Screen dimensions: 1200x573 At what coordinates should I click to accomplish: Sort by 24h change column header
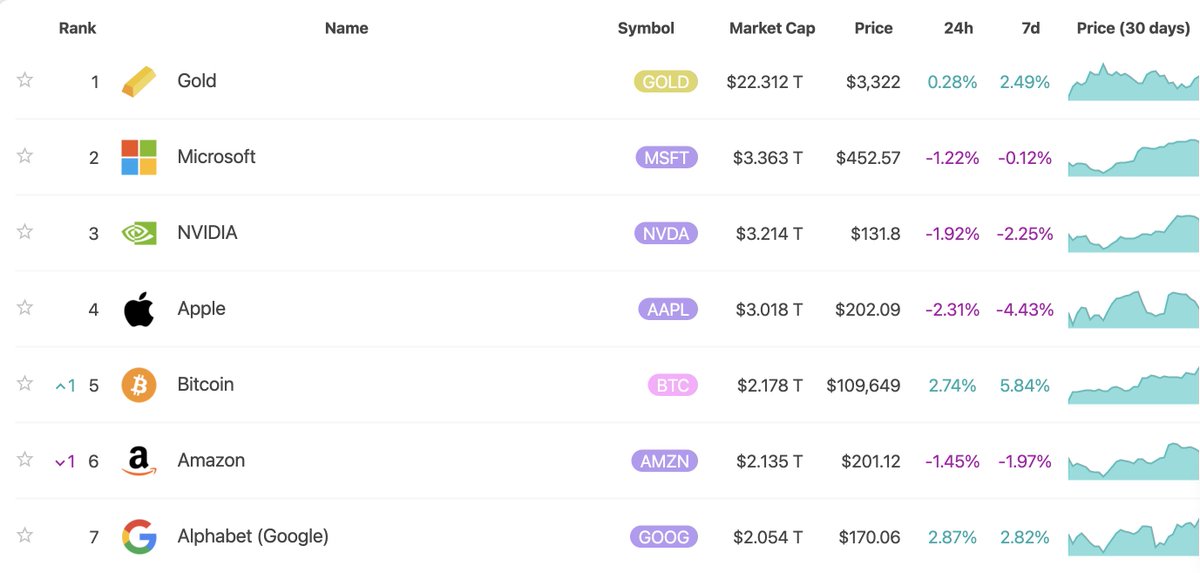click(958, 28)
